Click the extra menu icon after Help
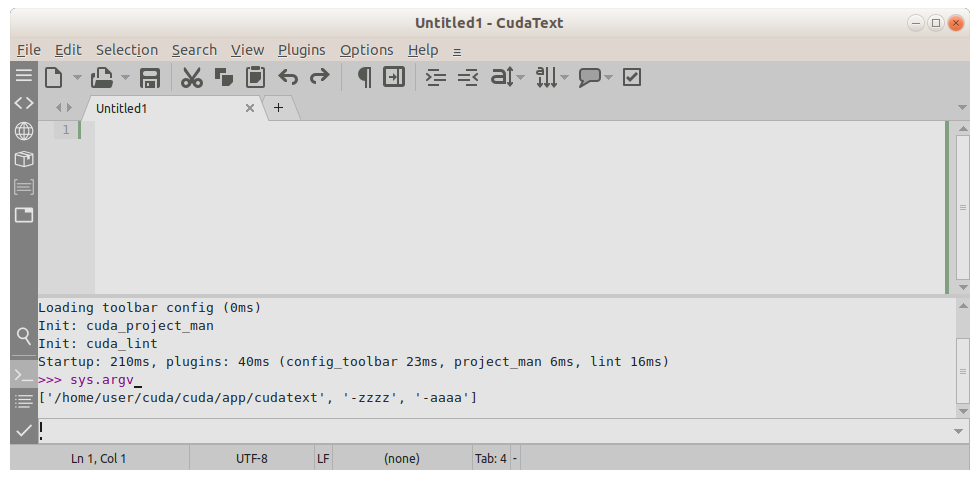980x480 pixels. coord(457,51)
